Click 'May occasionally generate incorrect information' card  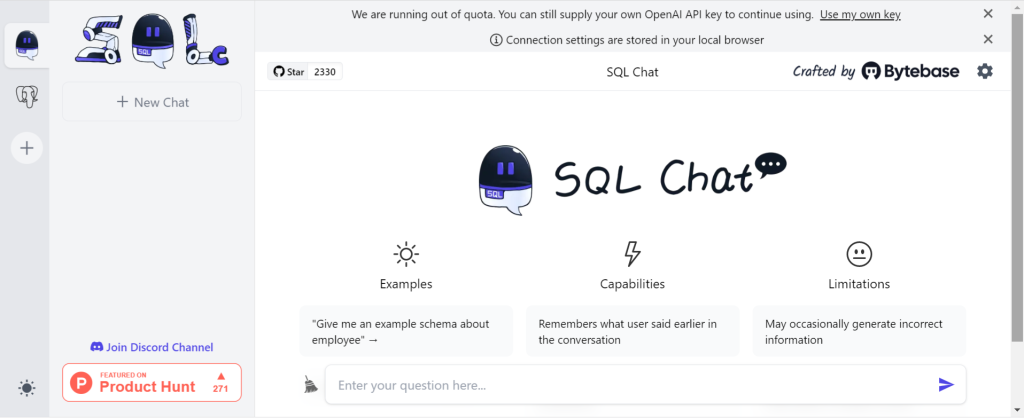[859, 332]
